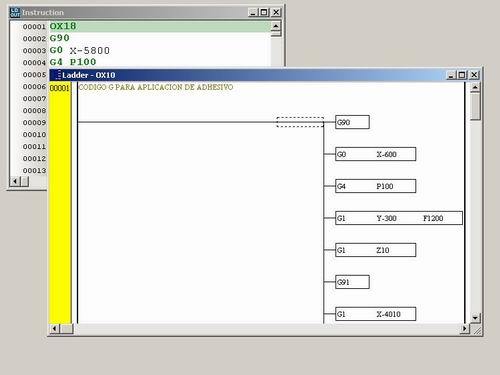Select the G1 Y-300 F1200 block
The image size is (500, 375).
399,218
